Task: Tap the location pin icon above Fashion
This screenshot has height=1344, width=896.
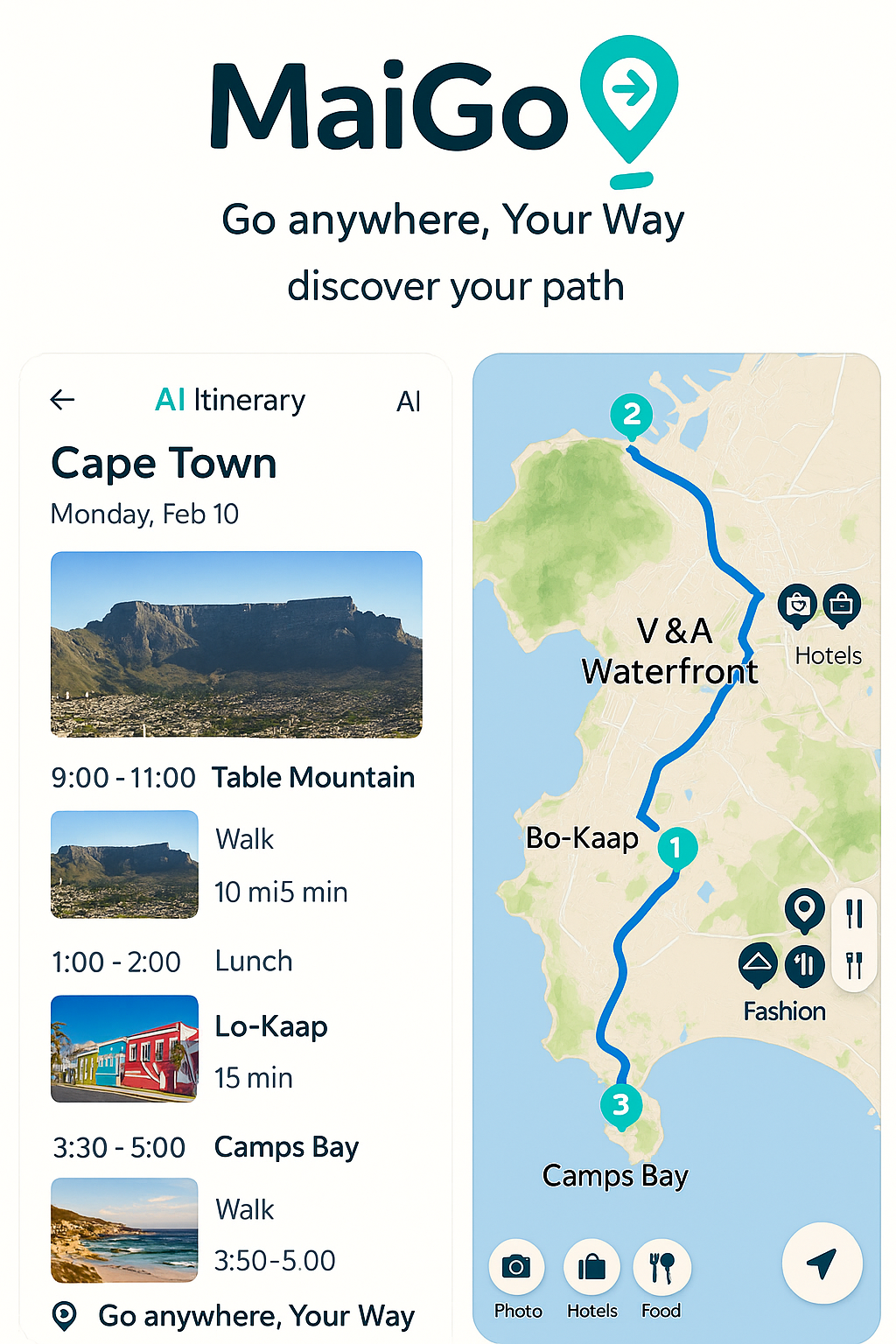Action: tap(804, 908)
